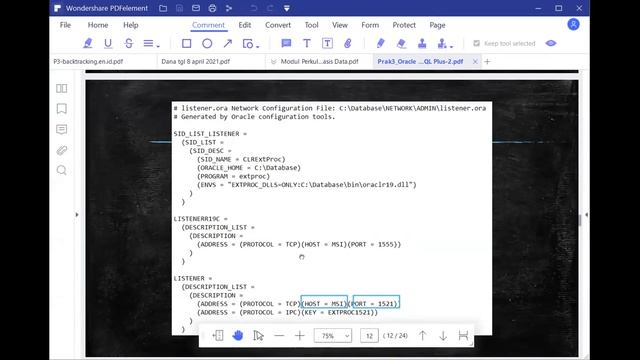The width and height of the screenshot is (640, 360).
Task: Select the Underline tool
Action: tap(108, 43)
